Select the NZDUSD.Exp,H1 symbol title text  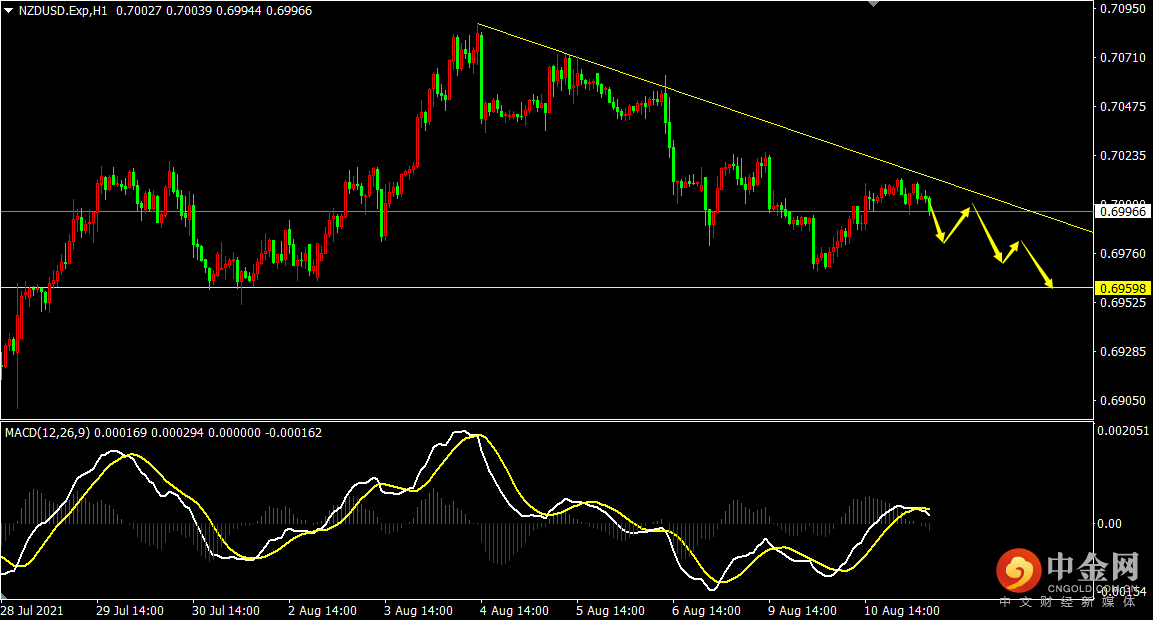pos(63,11)
